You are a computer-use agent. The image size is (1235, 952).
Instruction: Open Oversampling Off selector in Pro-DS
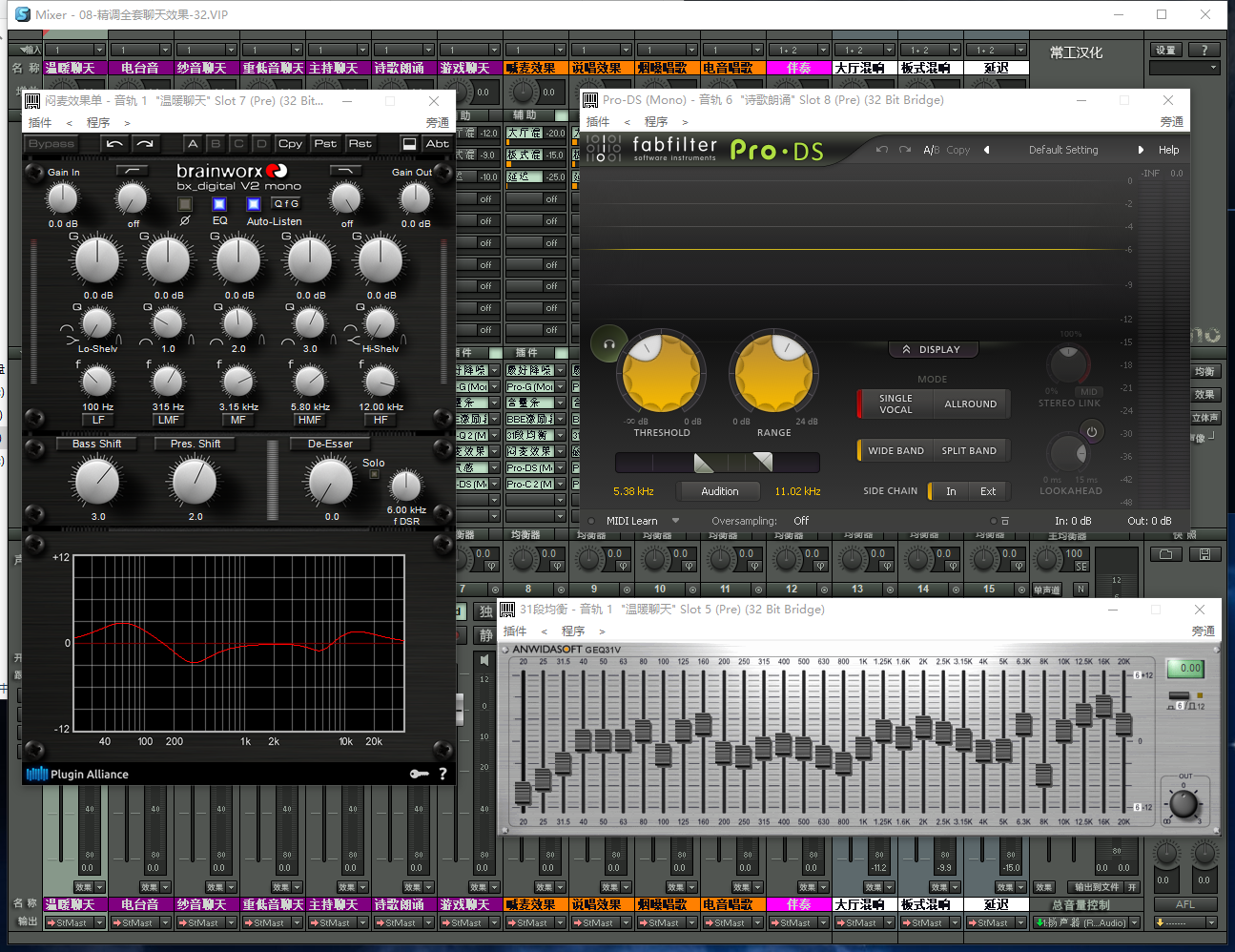click(x=801, y=521)
